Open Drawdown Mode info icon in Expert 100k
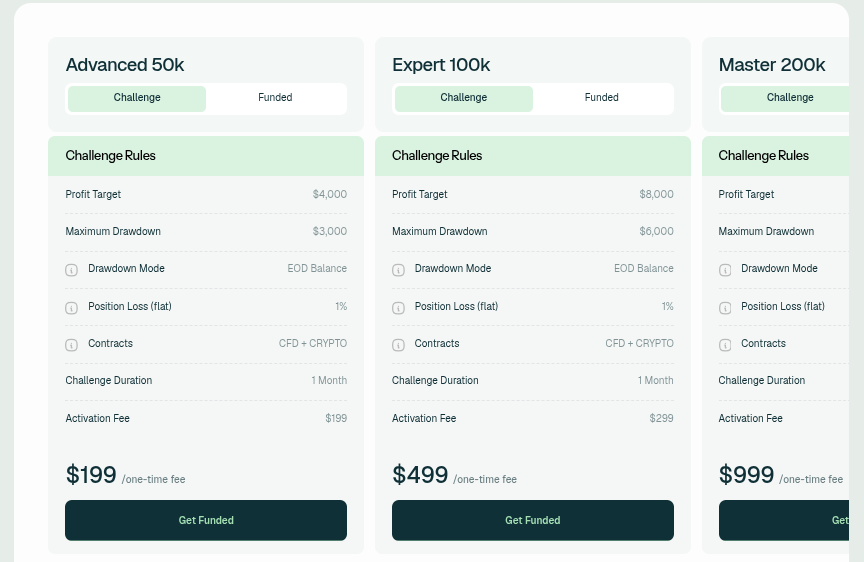The height and width of the screenshot is (562, 864). click(398, 270)
